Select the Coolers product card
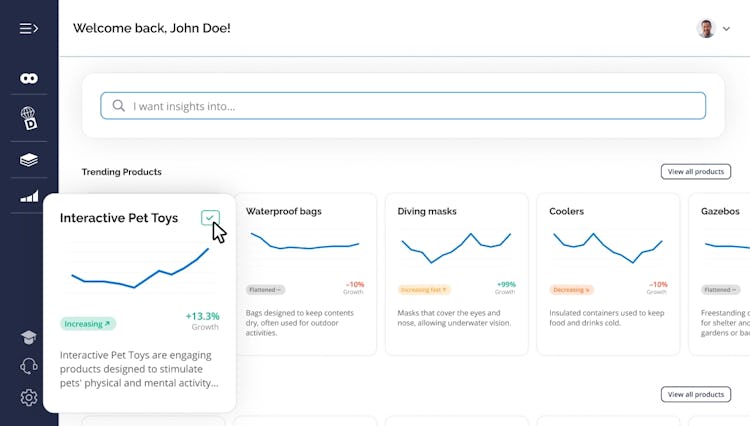This screenshot has height=426, width=750. [608, 274]
